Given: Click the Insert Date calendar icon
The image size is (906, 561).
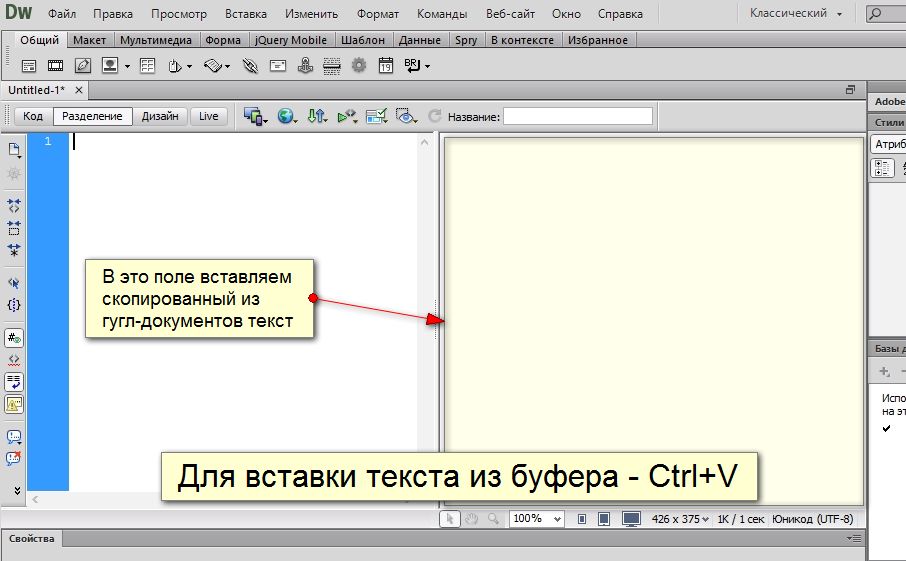Looking at the screenshot, I should coord(386,66).
